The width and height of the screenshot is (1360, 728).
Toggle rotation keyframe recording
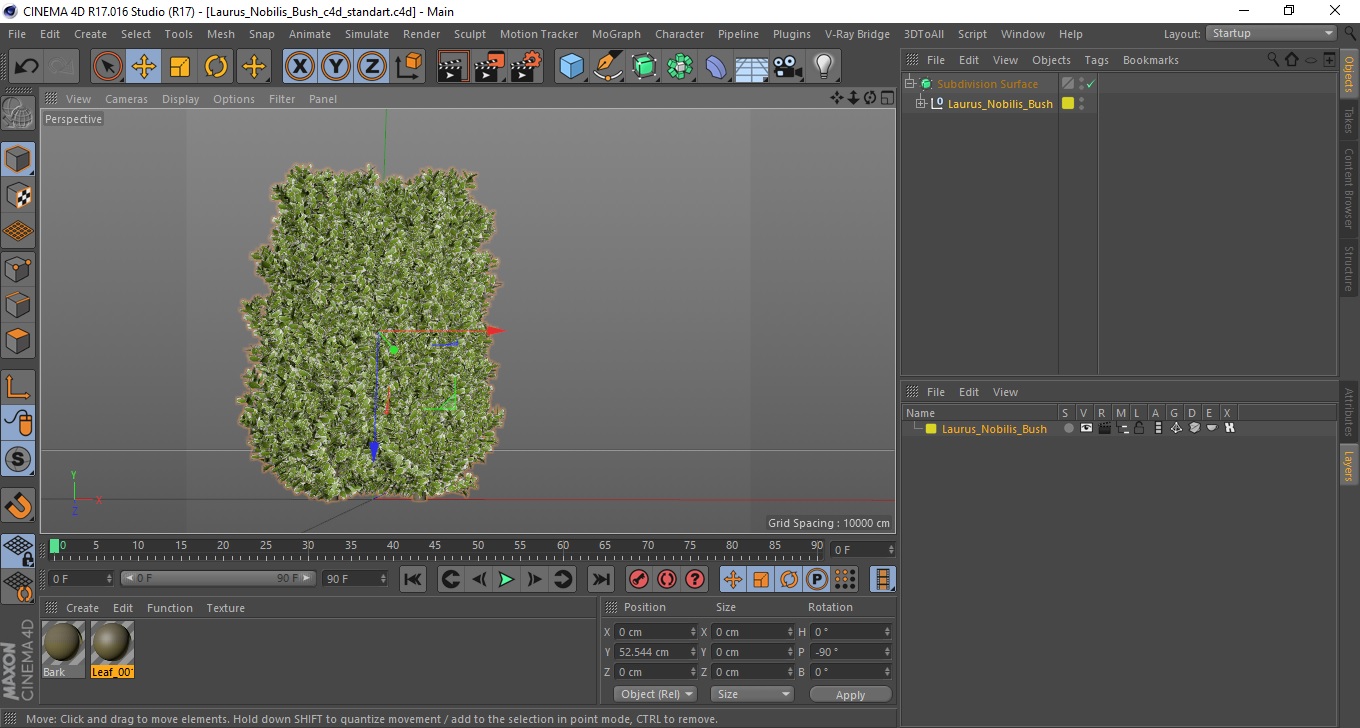pos(789,579)
